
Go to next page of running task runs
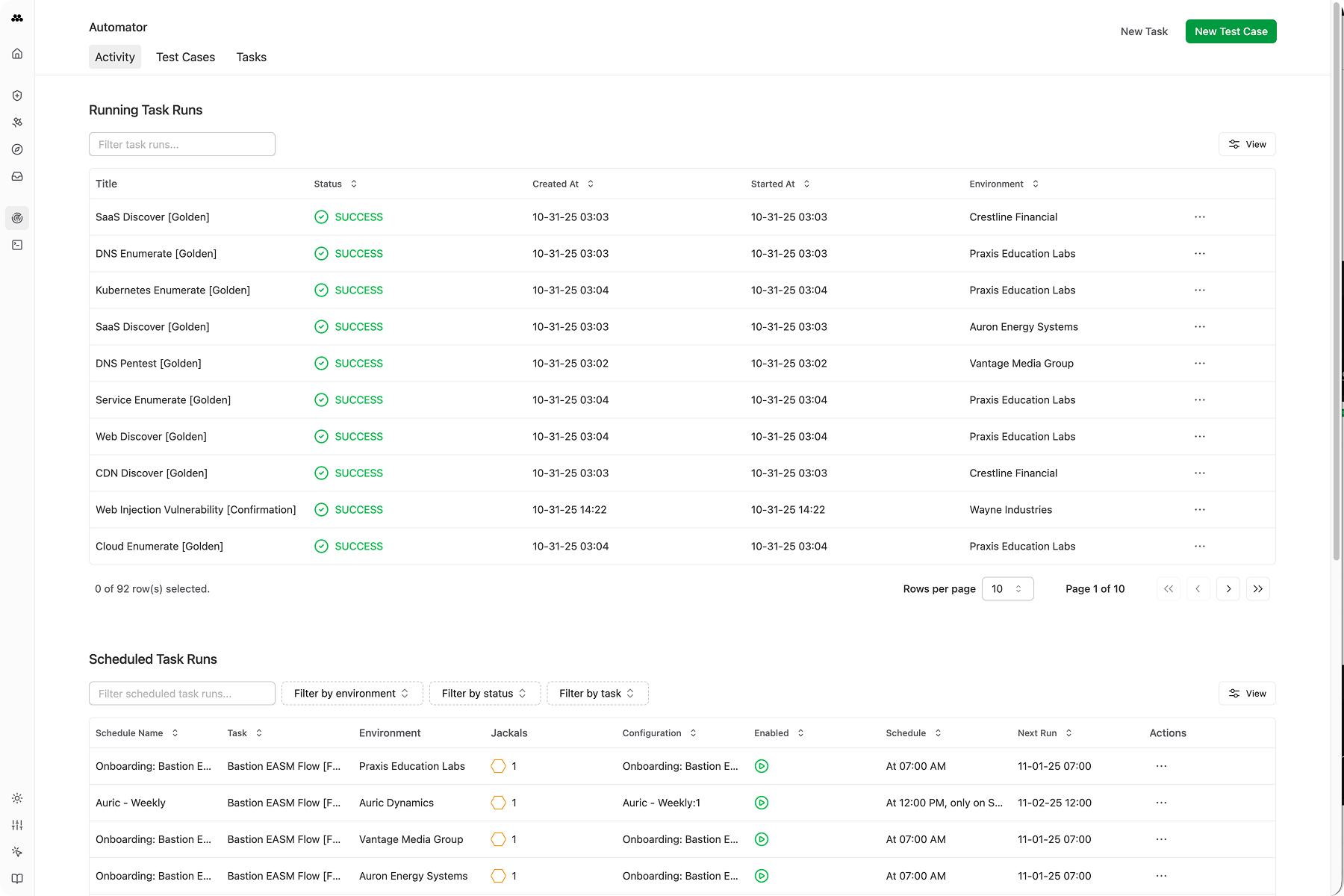1228,589
